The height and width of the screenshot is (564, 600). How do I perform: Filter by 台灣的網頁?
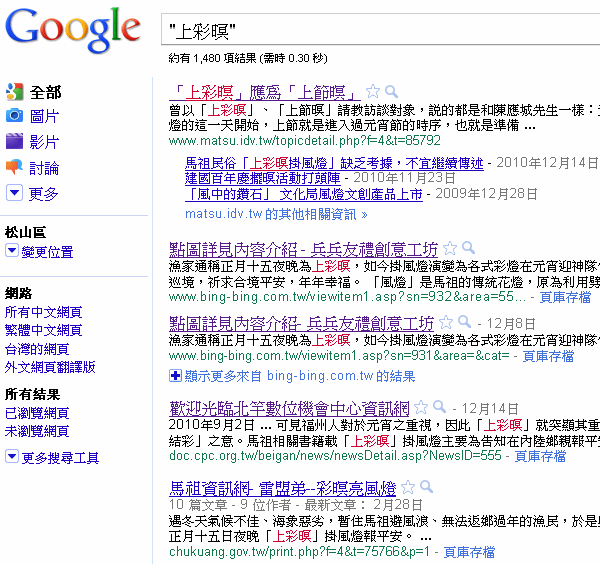click(37, 349)
